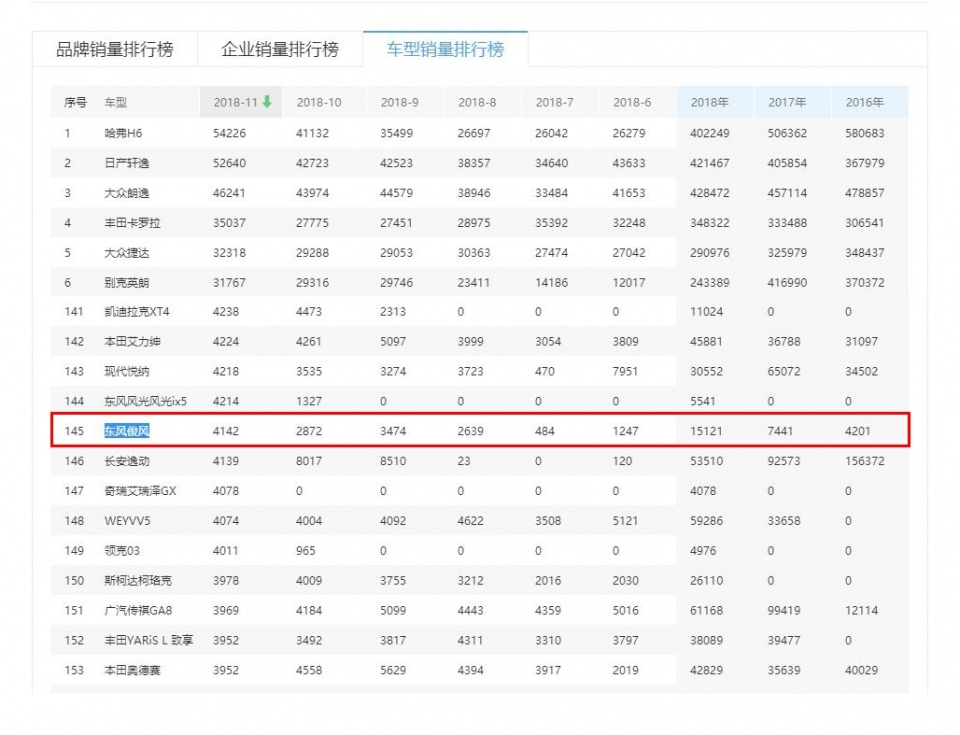Click the 5541 total for 东风风光风光ix5
The width and height of the screenshot is (960, 735).
click(703, 401)
